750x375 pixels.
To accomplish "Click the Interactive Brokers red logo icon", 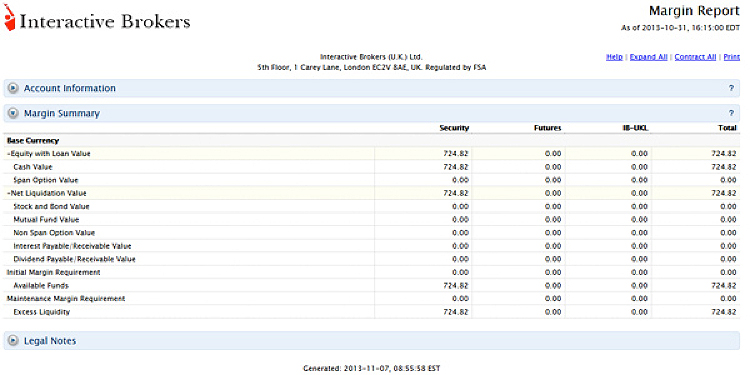I will pyautogui.click(x=9, y=18).
